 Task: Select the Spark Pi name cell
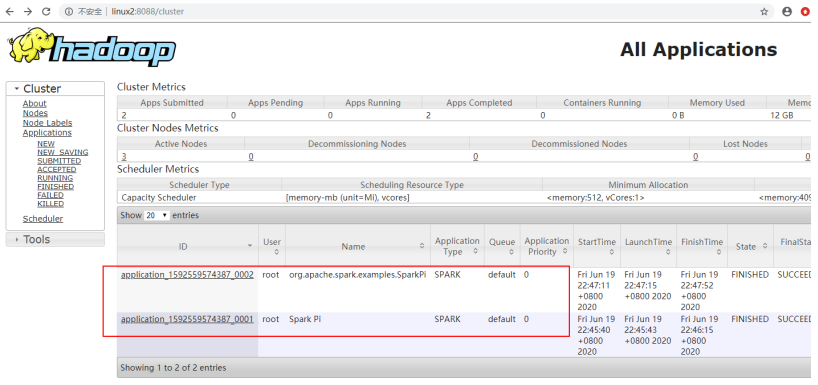(305, 319)
